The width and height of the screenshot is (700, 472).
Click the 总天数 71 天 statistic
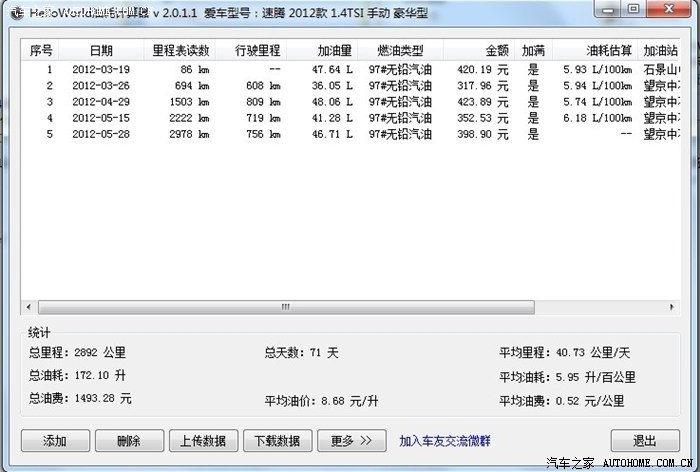301,353
